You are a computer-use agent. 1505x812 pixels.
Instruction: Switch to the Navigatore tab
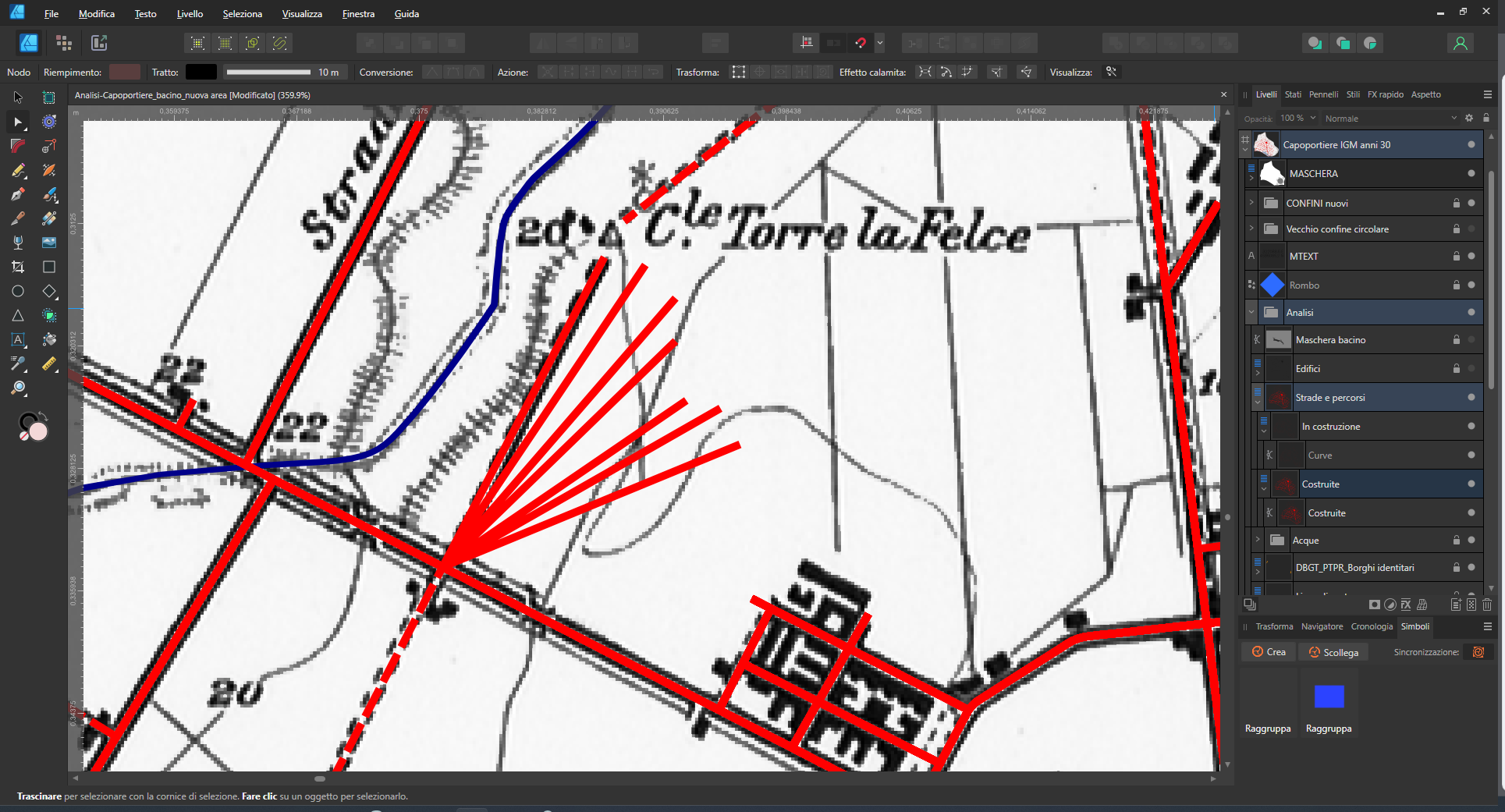1322,626
